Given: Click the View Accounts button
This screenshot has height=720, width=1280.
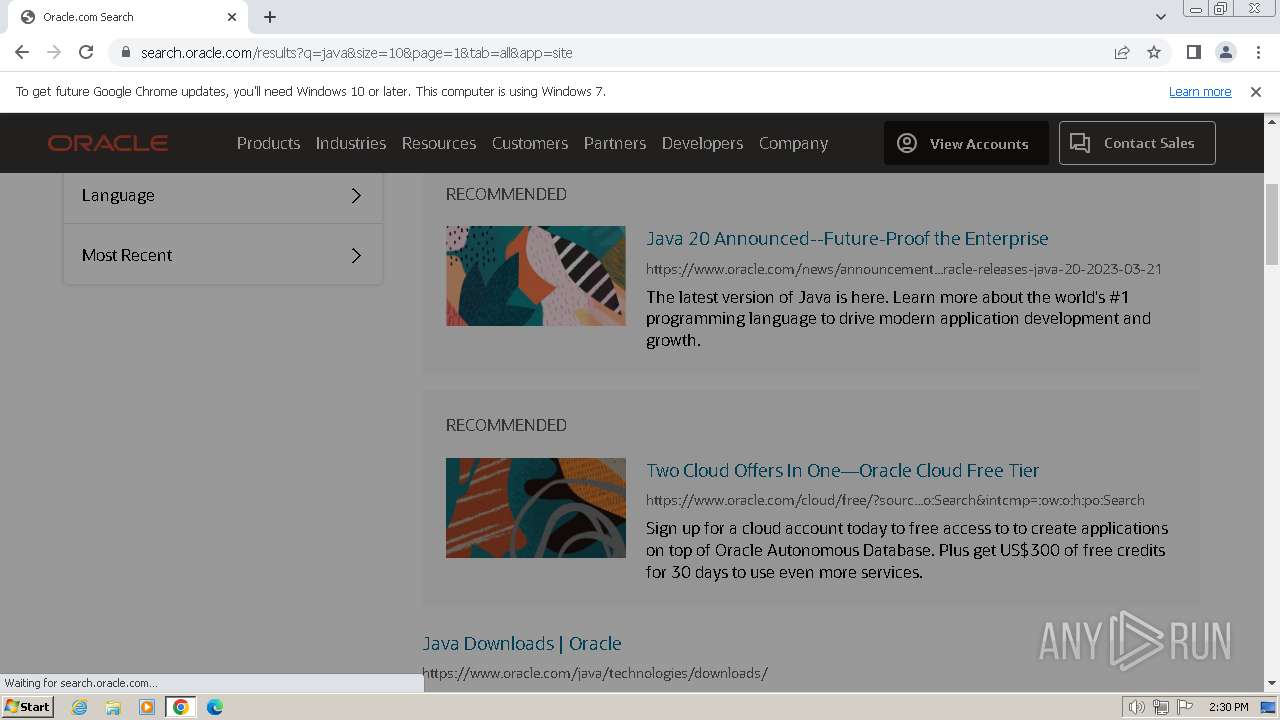Looking at the screenshot, I should pos(966,143).
